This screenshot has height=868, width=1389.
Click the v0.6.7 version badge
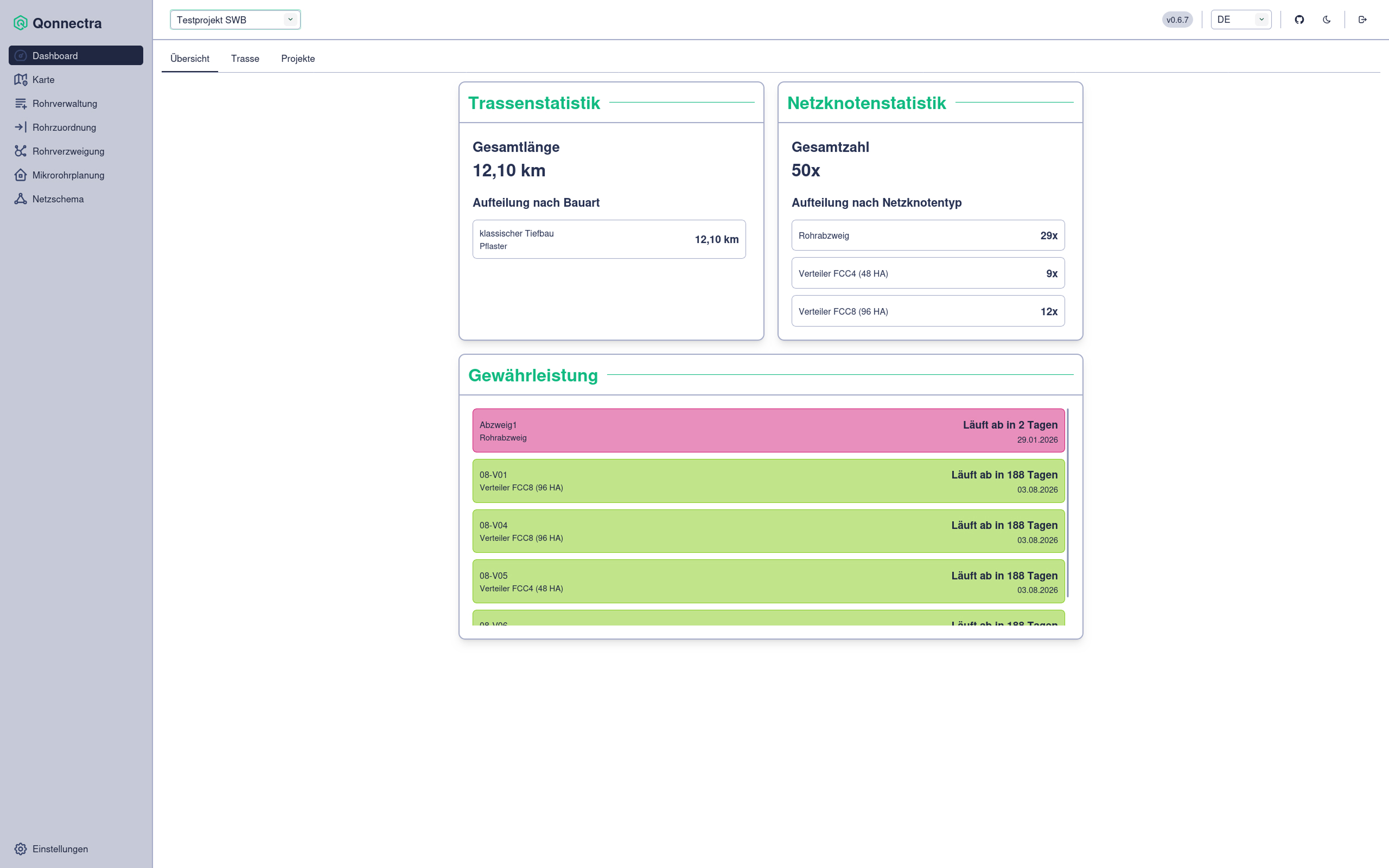coord(1177,19)
